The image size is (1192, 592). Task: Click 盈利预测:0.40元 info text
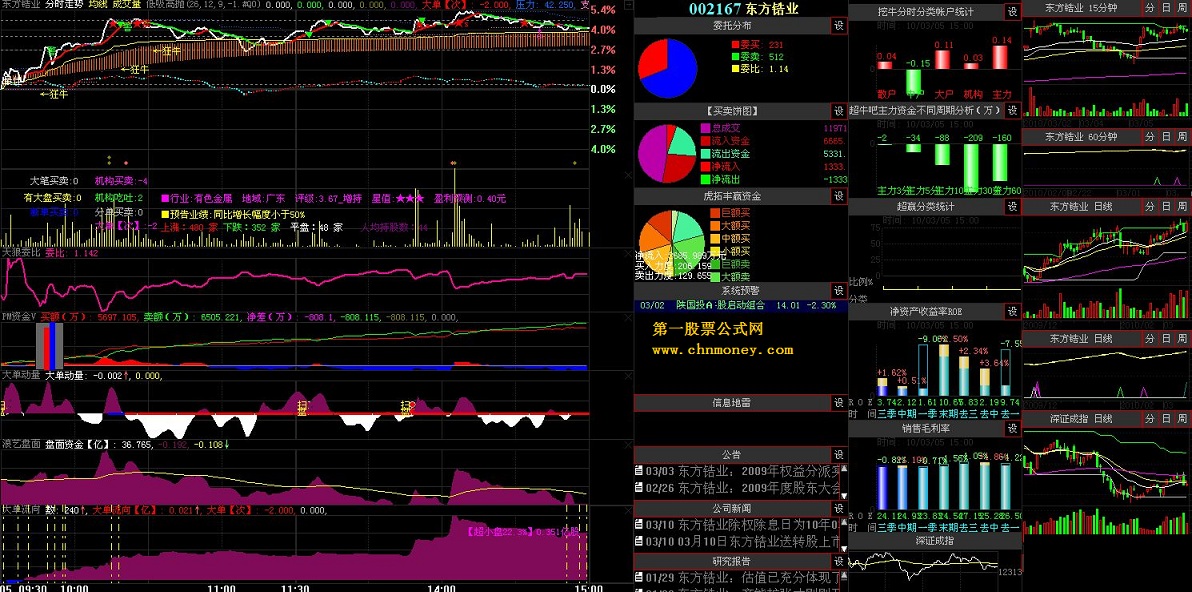pyautogui.click(x=469, y=198)
